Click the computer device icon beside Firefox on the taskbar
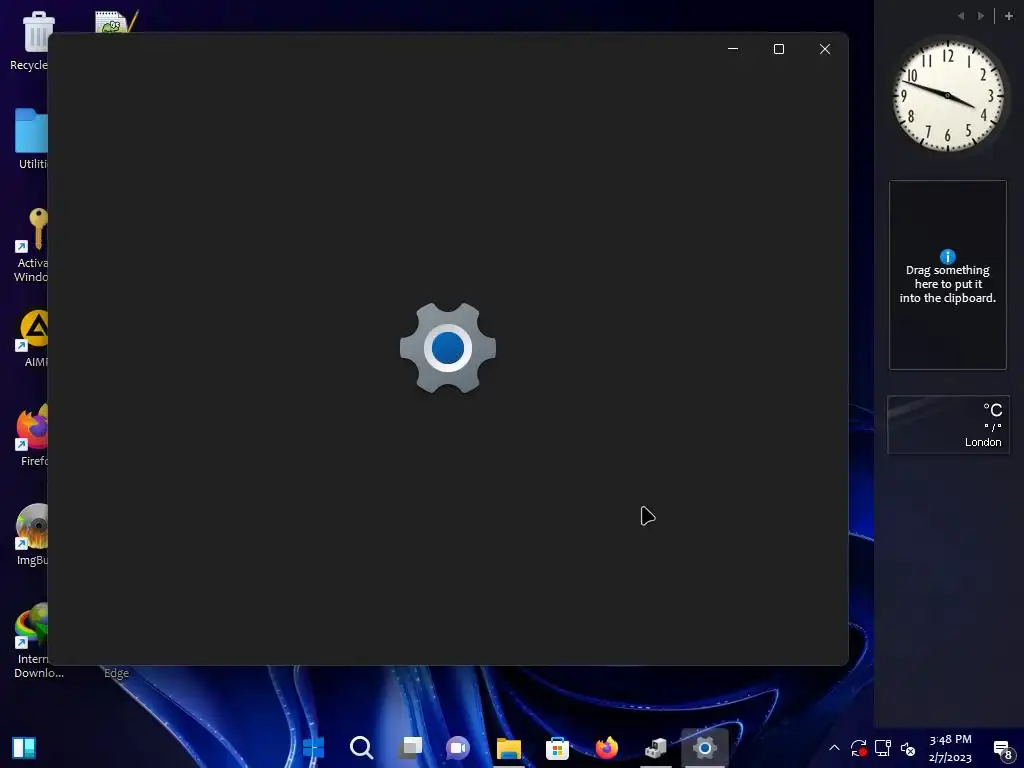 [x=656, y=748]
